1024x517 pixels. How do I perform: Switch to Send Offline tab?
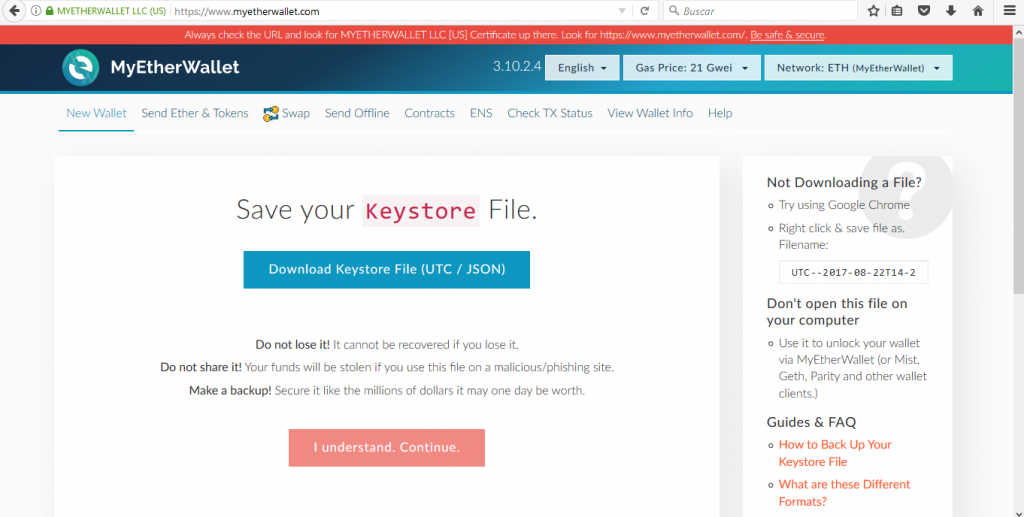(357, 113)
